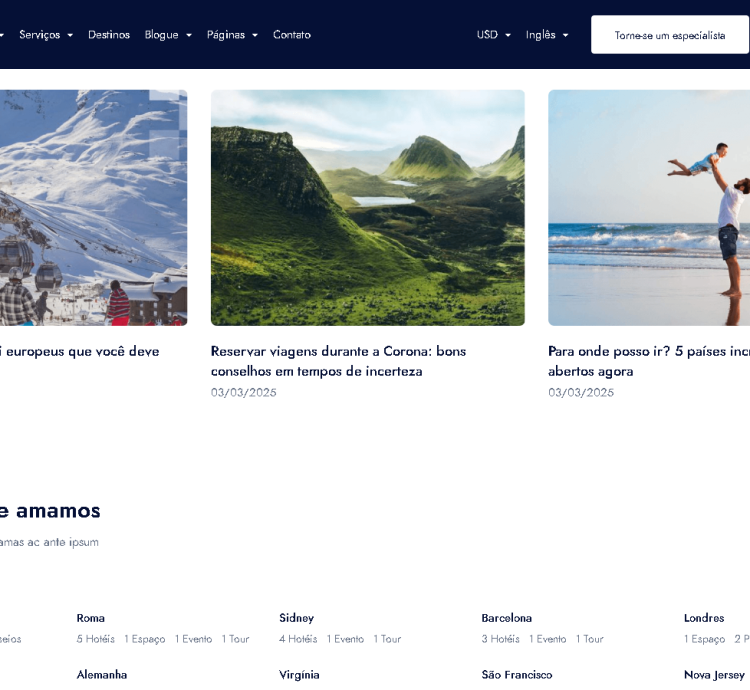Open the green mountain landscape article image

367,207
